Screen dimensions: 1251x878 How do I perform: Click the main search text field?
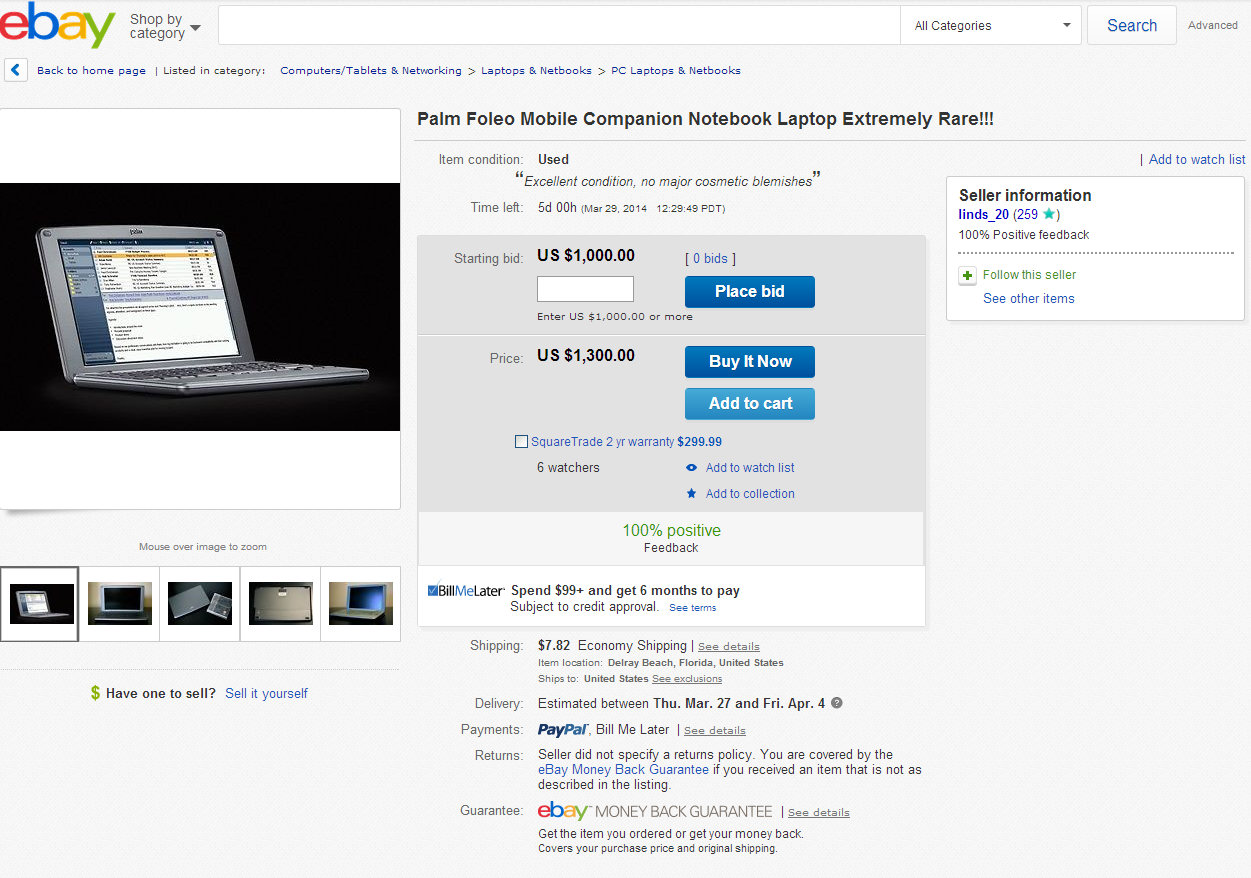(559, 26)
